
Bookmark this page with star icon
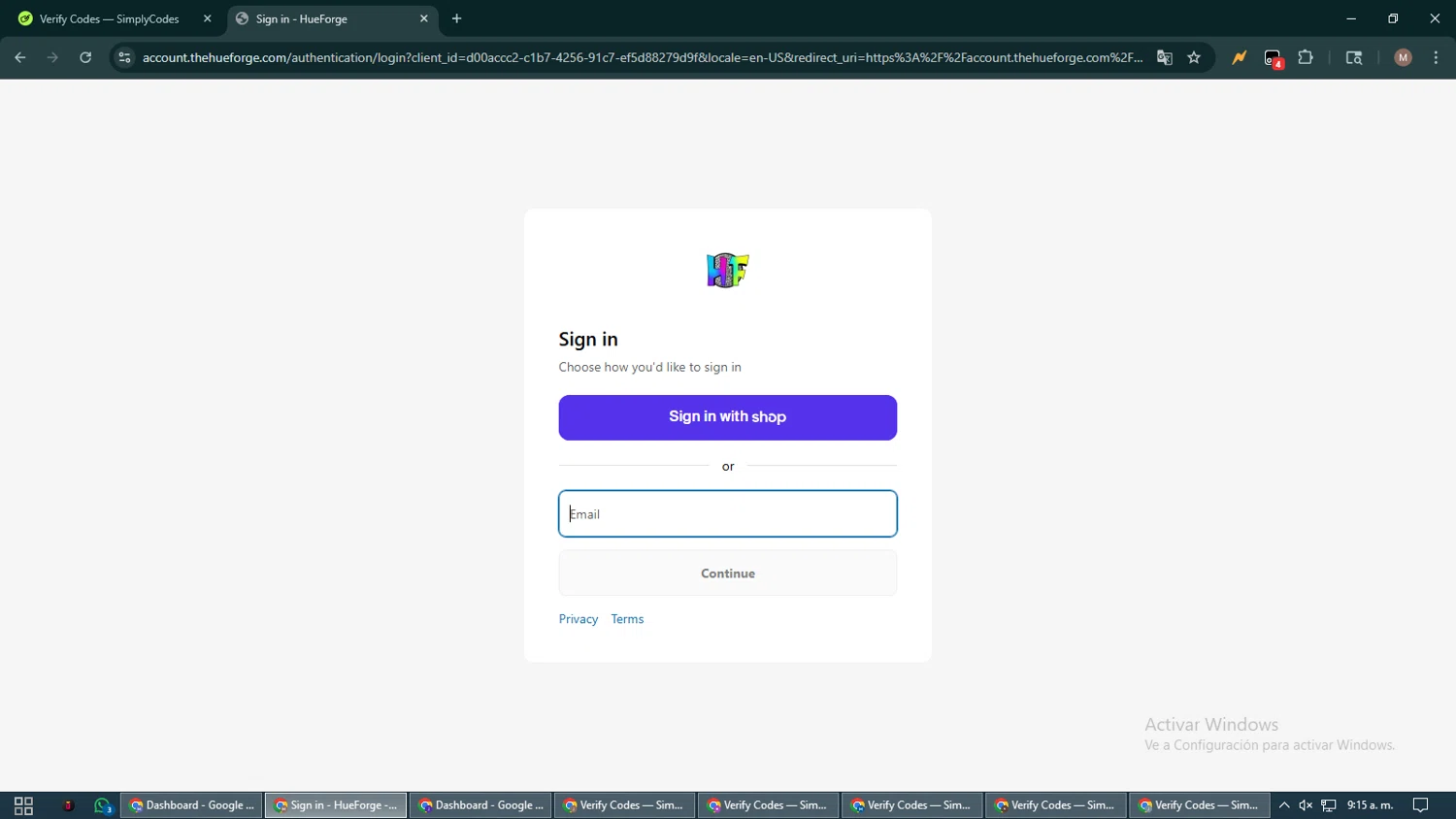pyautogui.click(x=1194, y=57)
